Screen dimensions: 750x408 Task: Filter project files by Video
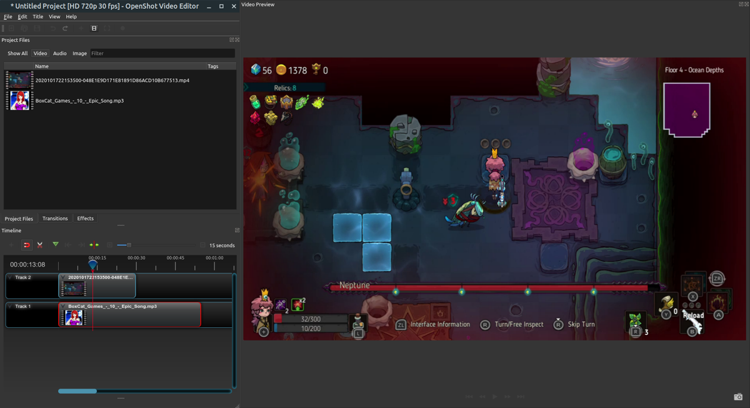pos(40,54)
